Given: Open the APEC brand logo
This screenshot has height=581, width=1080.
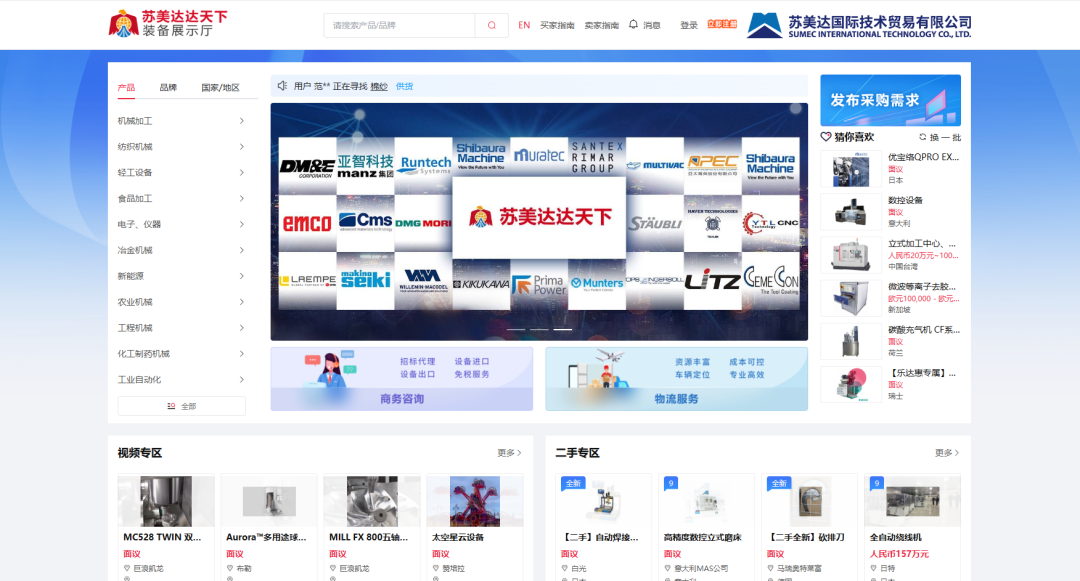Looking at the screenshot, I should coord(712,167).
